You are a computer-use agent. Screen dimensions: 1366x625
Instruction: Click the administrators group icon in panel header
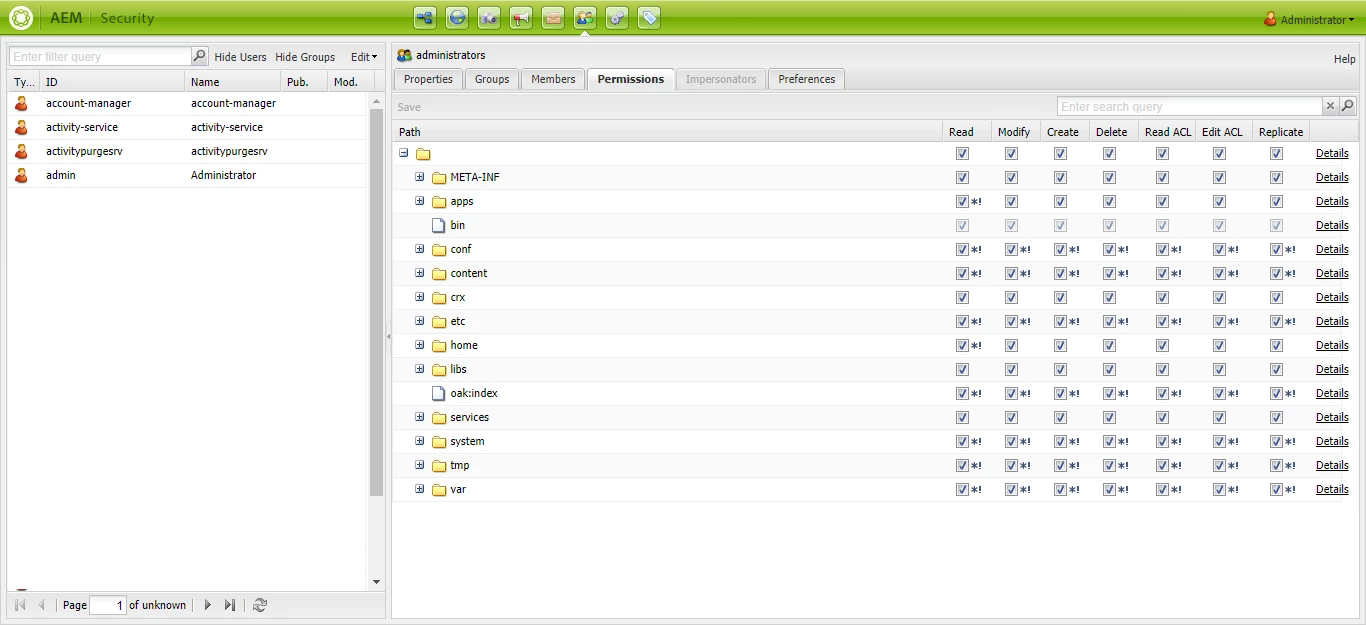pyautogui.click(x=405, y=55)
